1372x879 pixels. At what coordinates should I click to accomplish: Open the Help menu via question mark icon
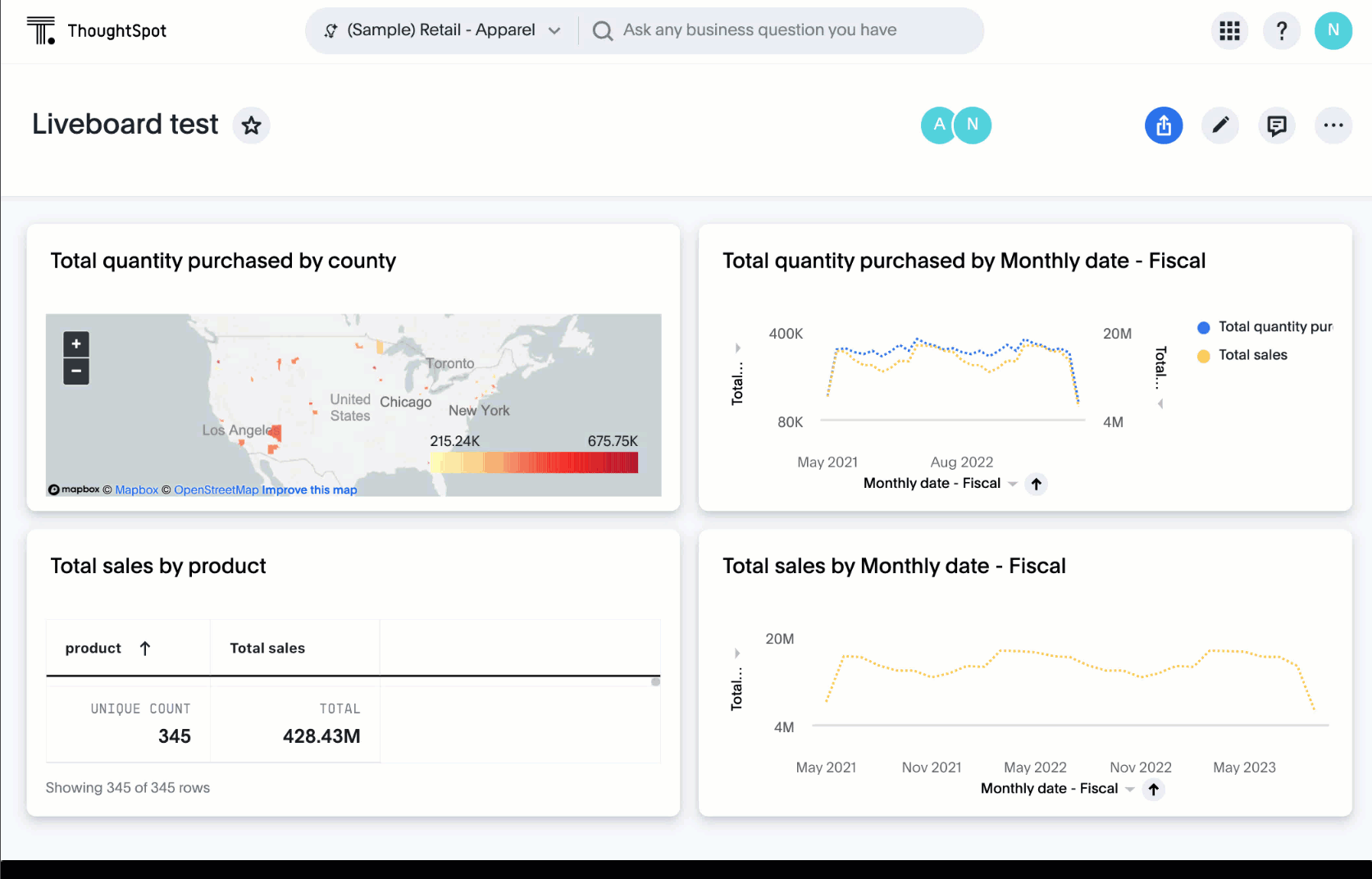click(x=1281, y=30)
